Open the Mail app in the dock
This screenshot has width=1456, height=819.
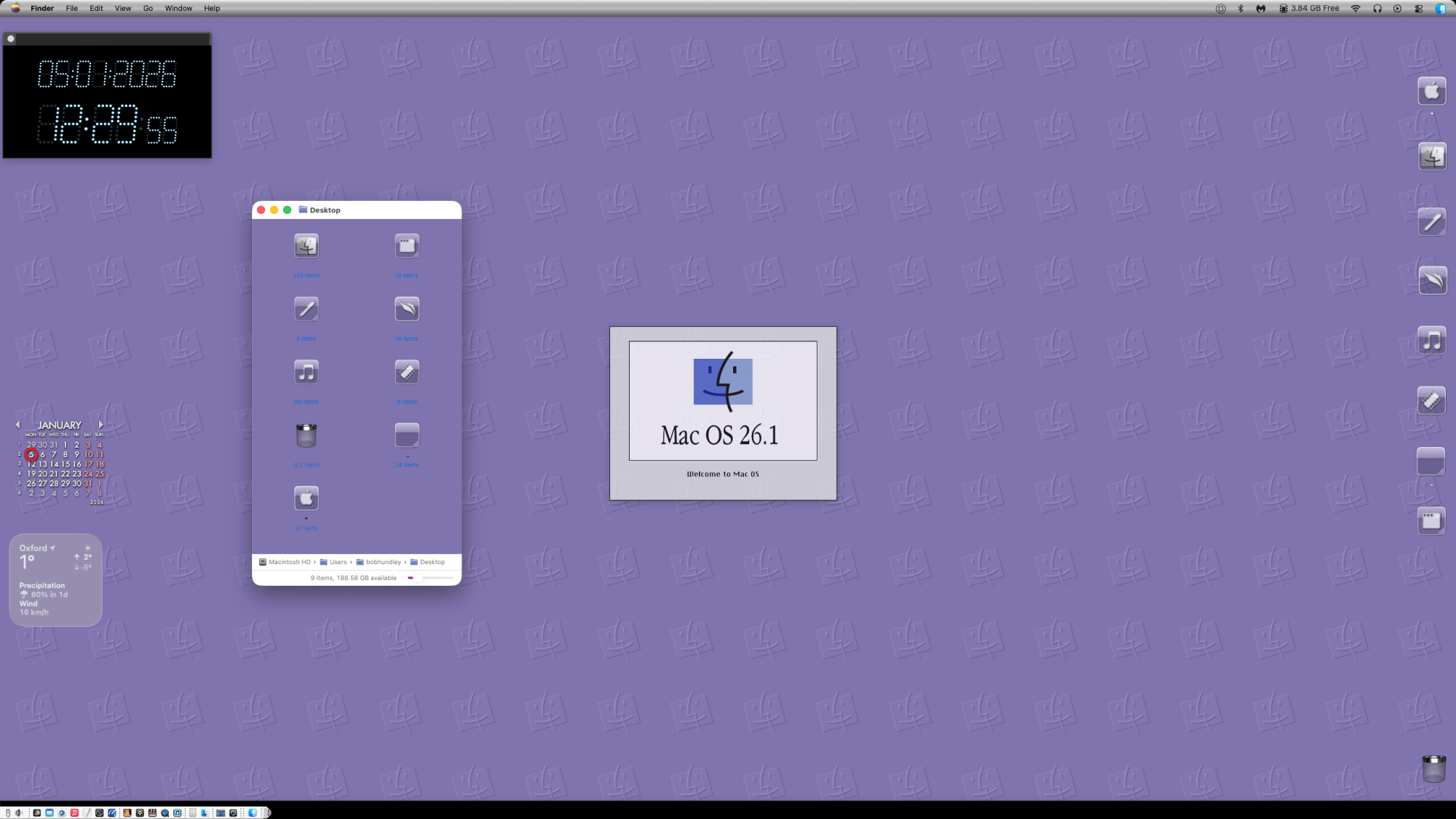pos(50,812)
